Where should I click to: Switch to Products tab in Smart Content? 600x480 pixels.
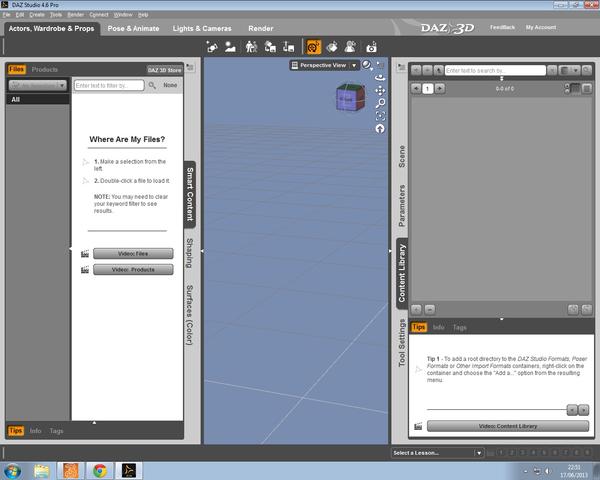pos(44,69)
